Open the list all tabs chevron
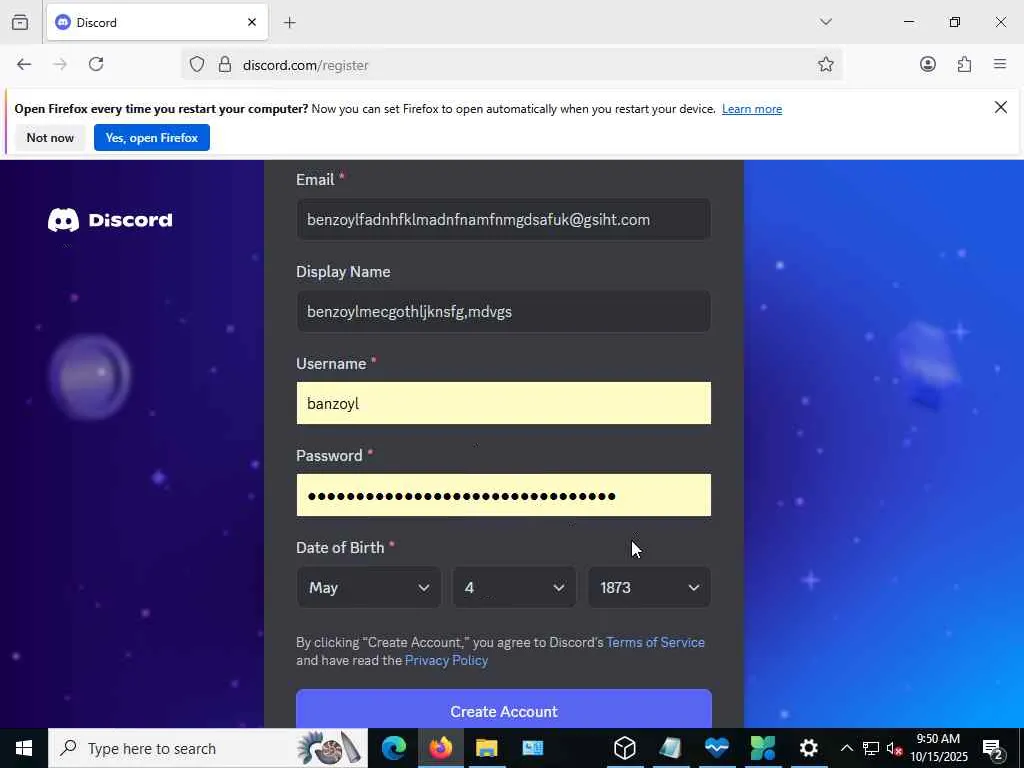The width and height of the screenshot is (1024, 768). click(825, 22)
